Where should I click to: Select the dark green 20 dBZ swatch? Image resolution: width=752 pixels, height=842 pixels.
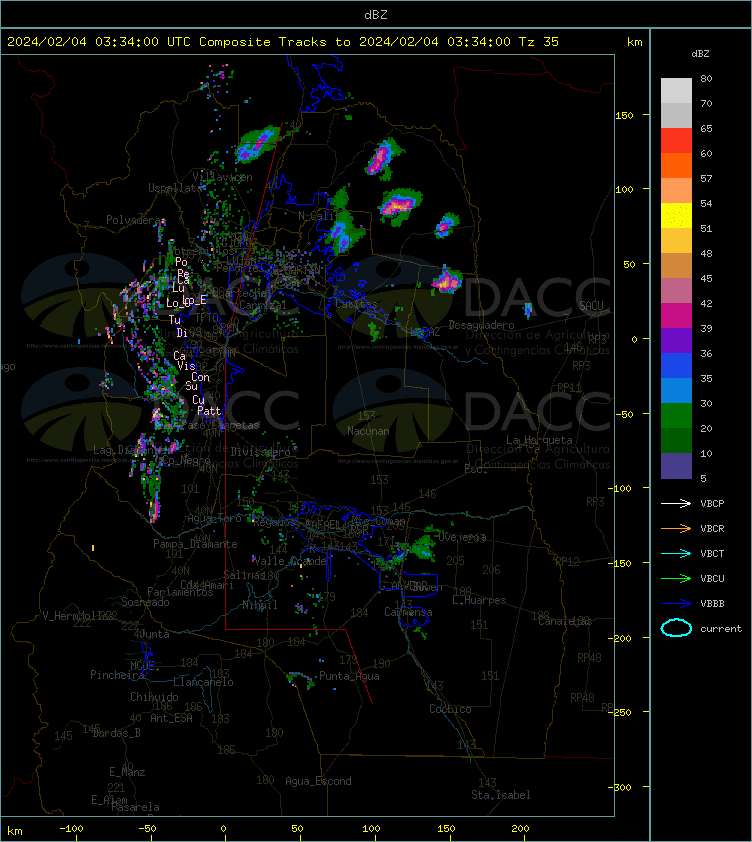[676, 440]
